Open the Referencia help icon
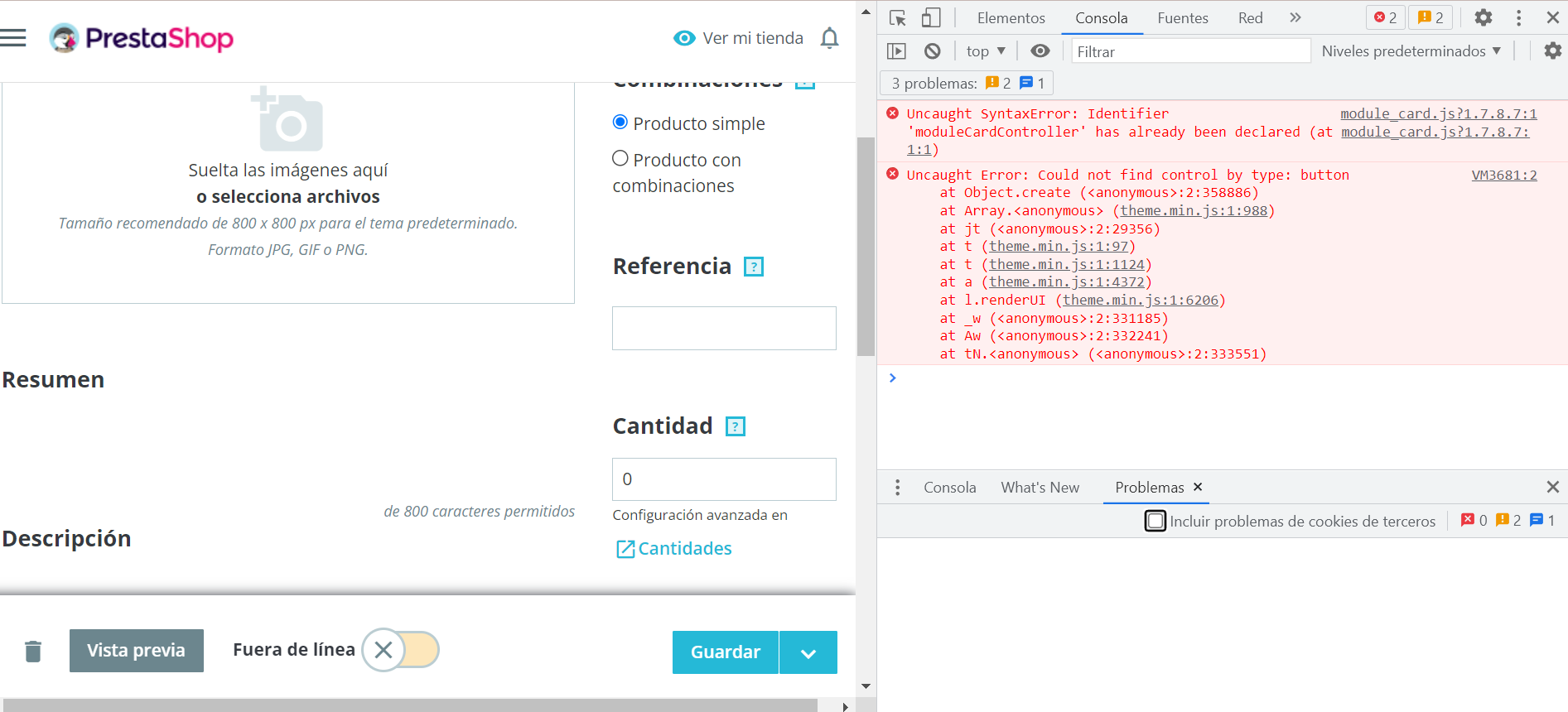1568x712 pixels. (754, 267)
